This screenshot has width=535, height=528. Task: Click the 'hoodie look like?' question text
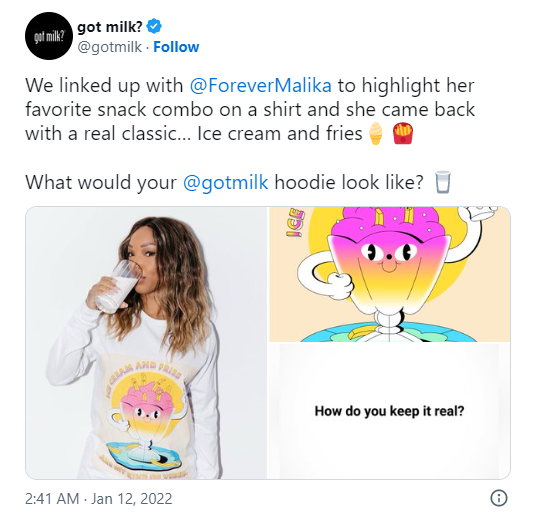(x=349, y=182)
